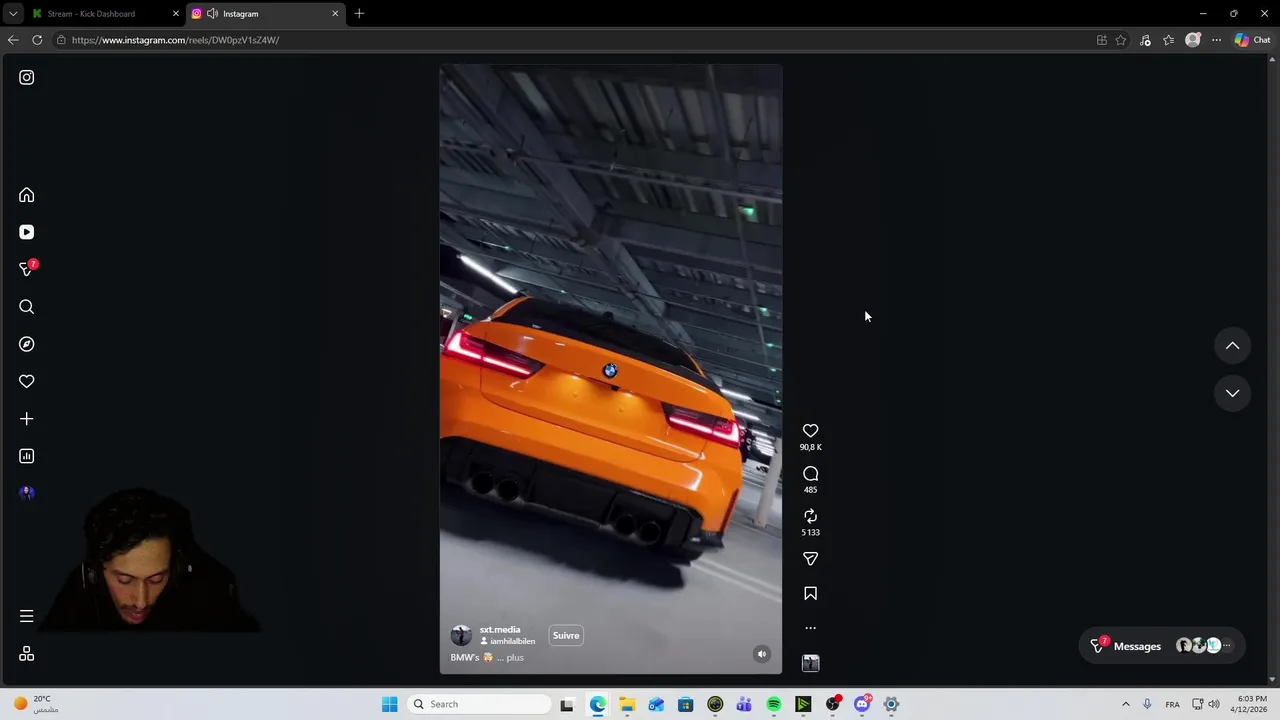Focus the address bar URL
This screenshot has height=720, width=1280.
click(175, 40)
